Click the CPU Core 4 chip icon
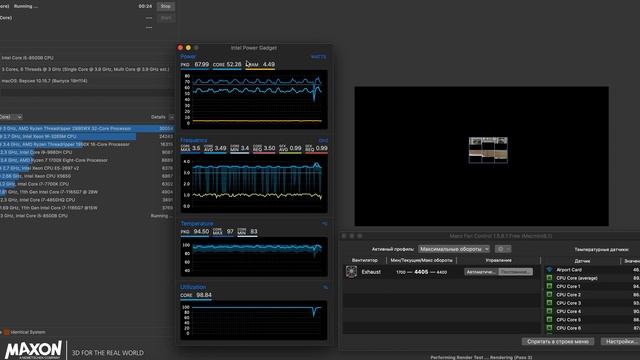 (x=549, y=311)
